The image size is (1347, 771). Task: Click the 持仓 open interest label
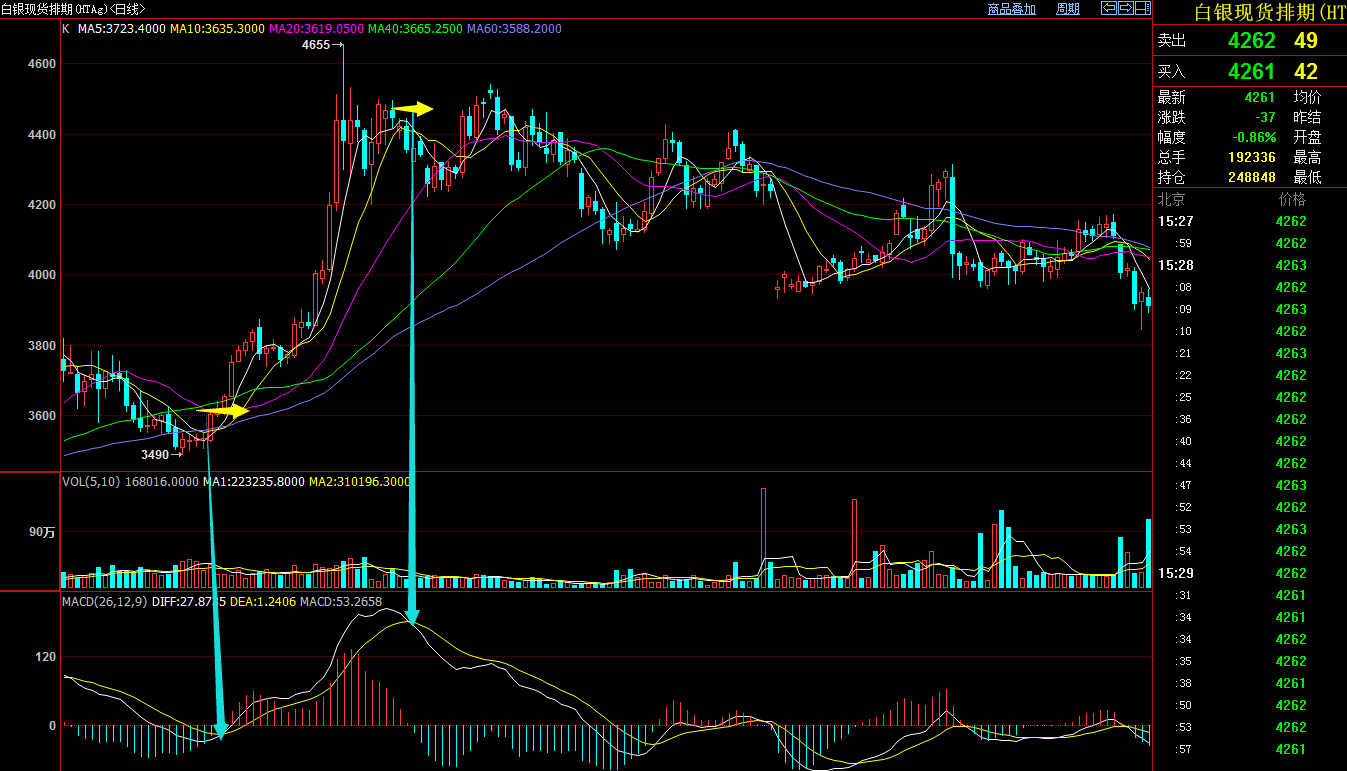coord(1171,178)
